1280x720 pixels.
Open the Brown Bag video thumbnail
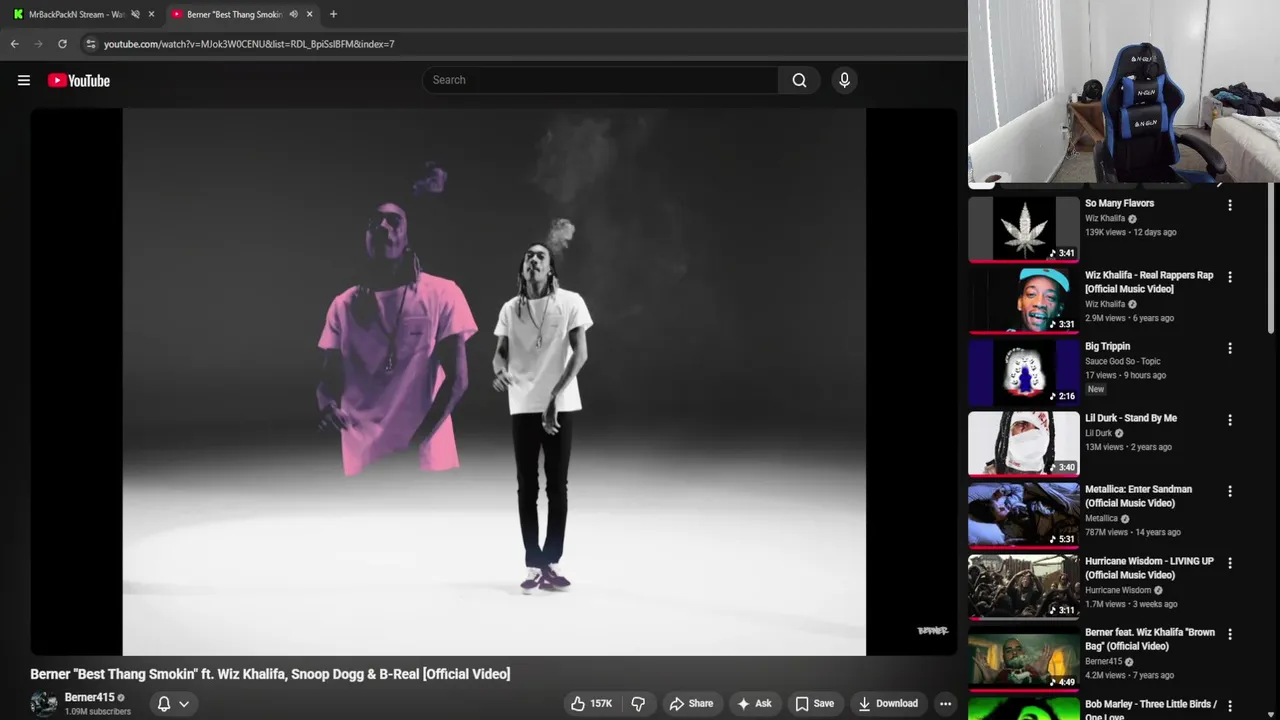1024,657
